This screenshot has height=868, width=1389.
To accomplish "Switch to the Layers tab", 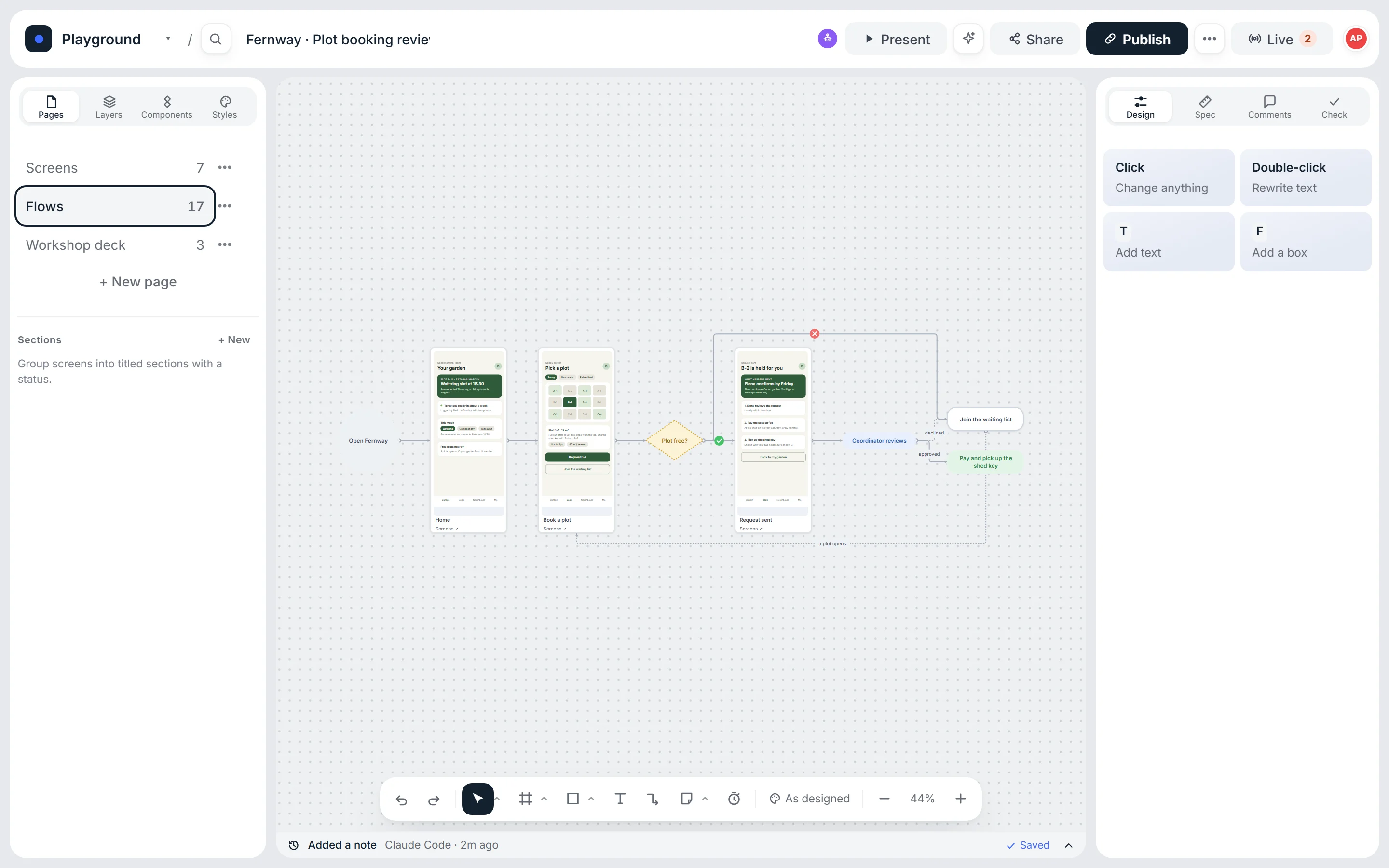I will 109,108.
